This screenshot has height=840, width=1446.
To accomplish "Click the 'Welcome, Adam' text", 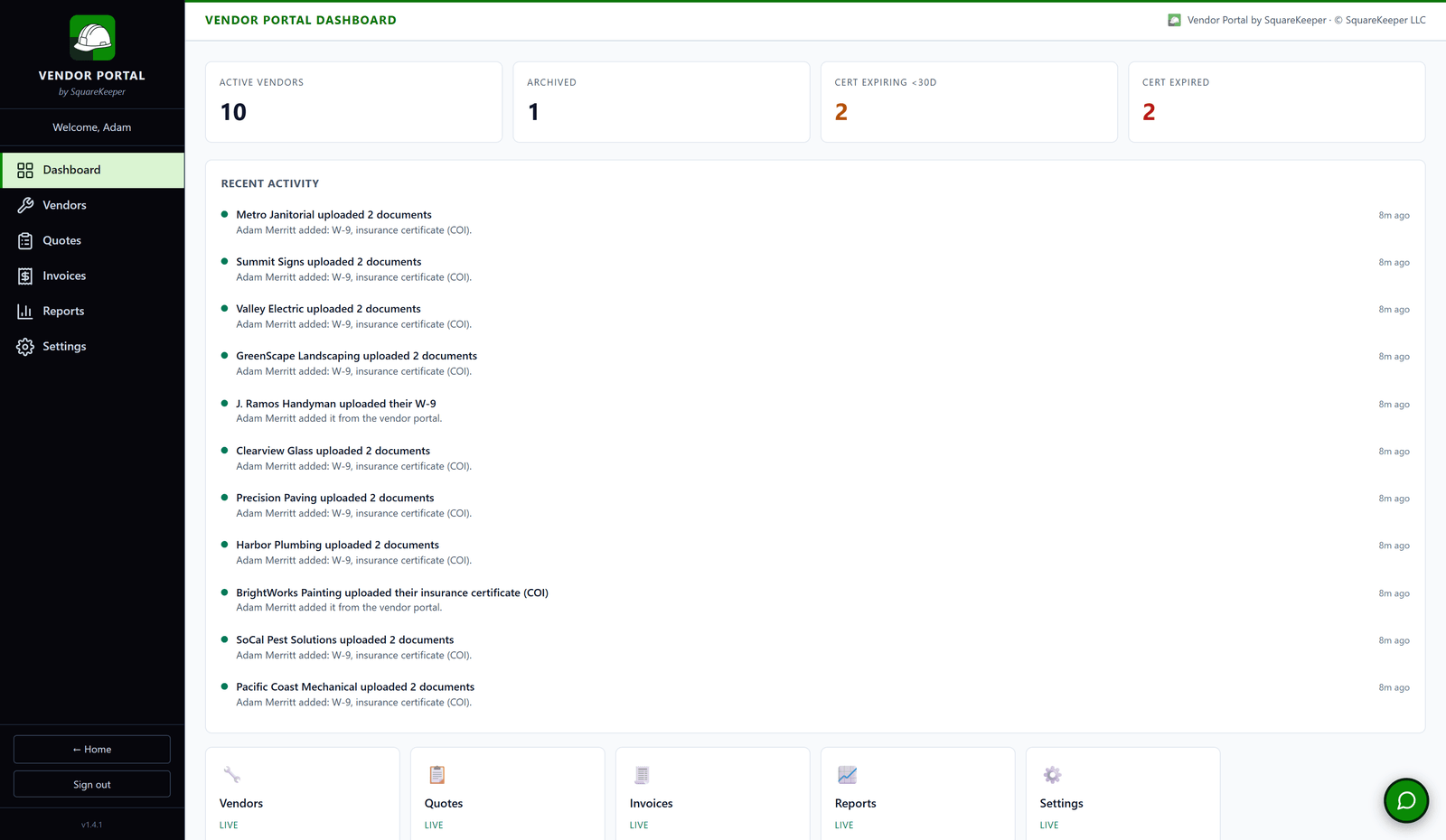I will tap(92, 127).
